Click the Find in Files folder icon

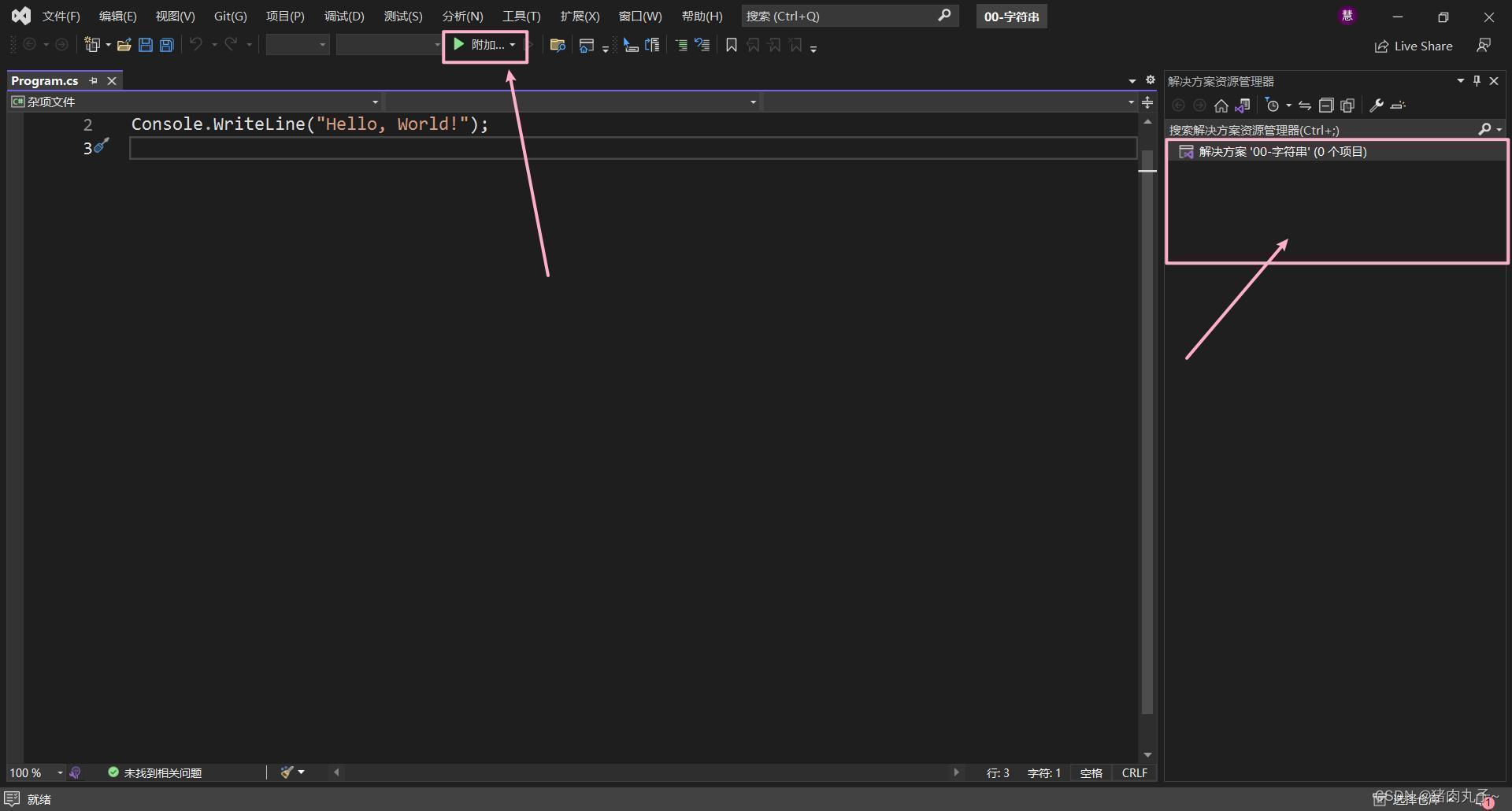pyautogui.click(x=558, y=45)
